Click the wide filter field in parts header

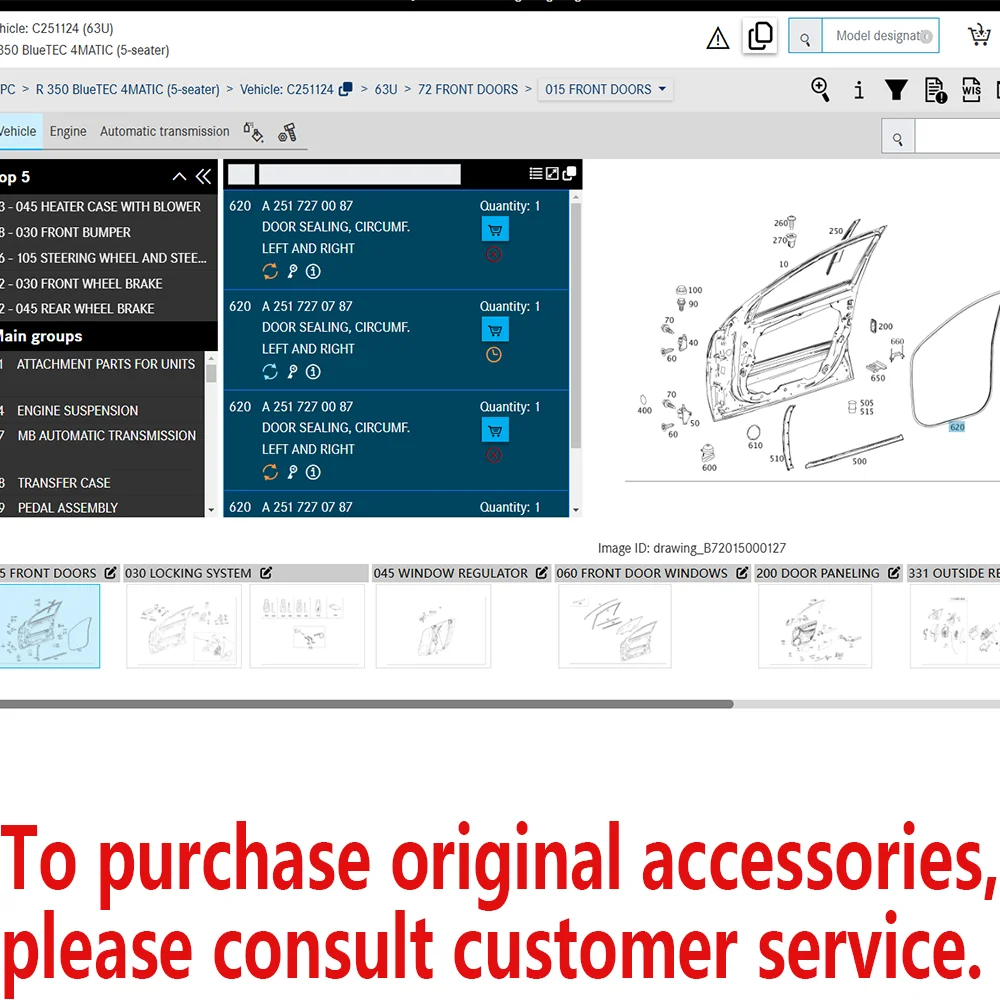pos(359,174)
